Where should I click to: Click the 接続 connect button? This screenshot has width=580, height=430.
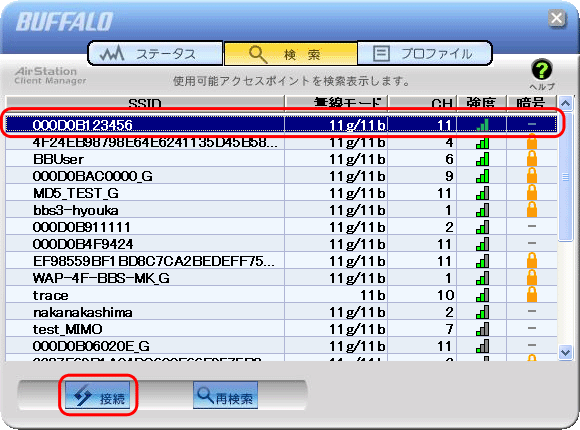98,395
